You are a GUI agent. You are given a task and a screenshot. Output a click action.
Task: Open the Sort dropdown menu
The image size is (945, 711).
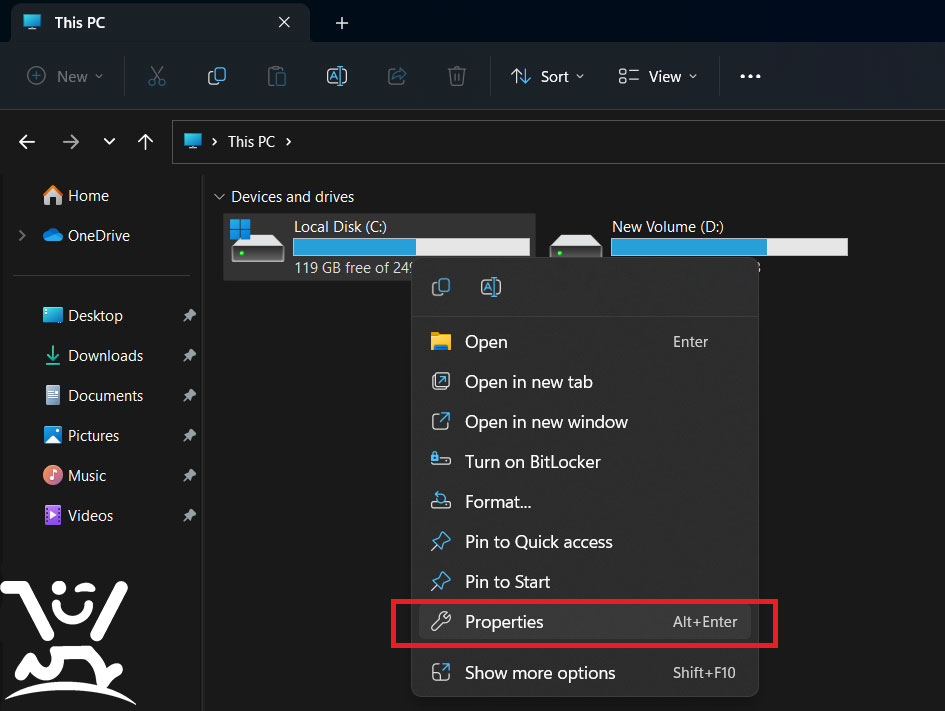point(547,77)
